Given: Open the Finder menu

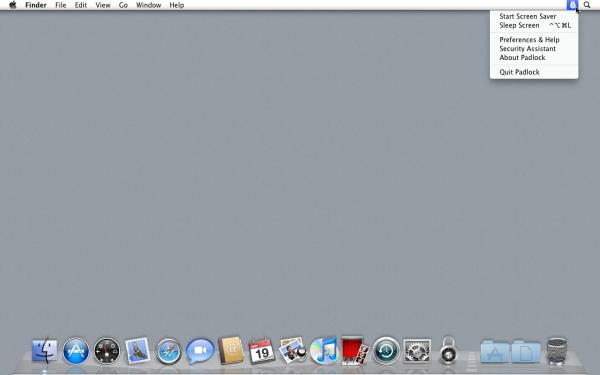Looking at the screenshot, I should pos(36,5).
